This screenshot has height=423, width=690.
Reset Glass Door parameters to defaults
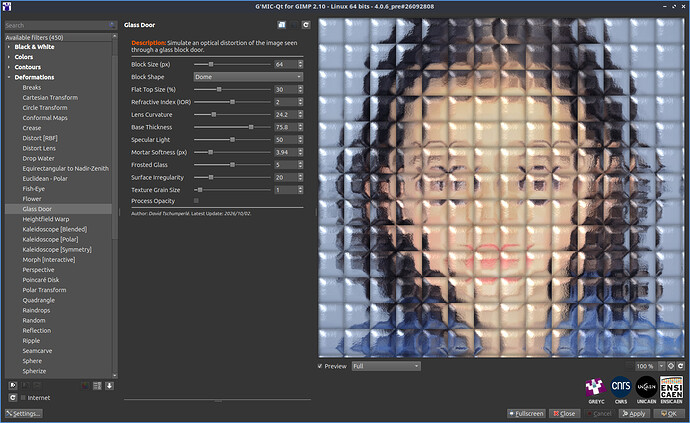click(306, 25)
